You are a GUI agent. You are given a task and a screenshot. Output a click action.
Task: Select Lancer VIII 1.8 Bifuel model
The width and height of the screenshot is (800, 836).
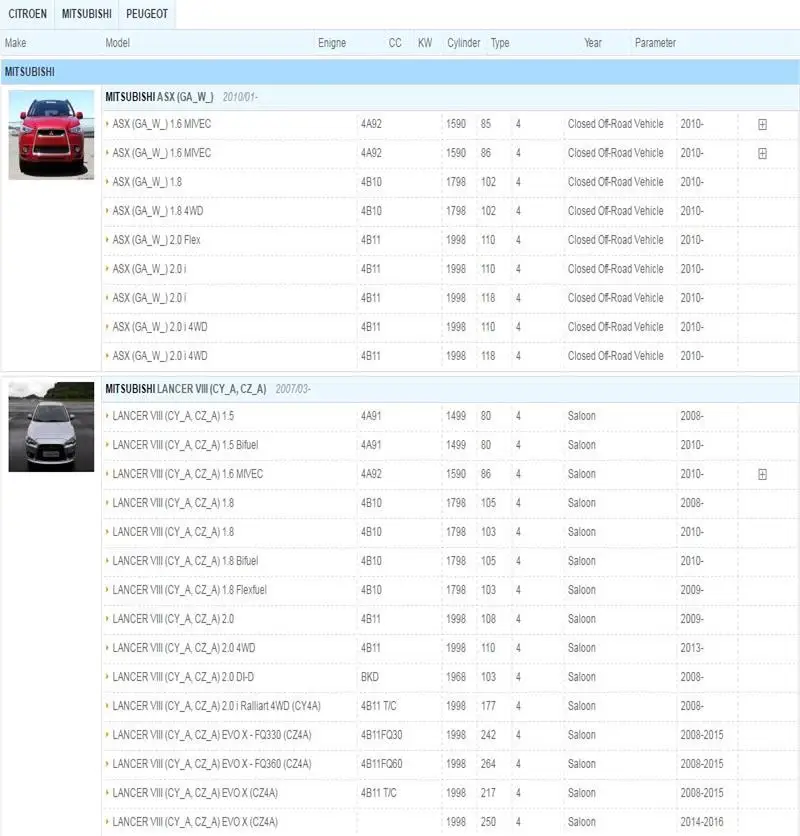pos(185,561)
